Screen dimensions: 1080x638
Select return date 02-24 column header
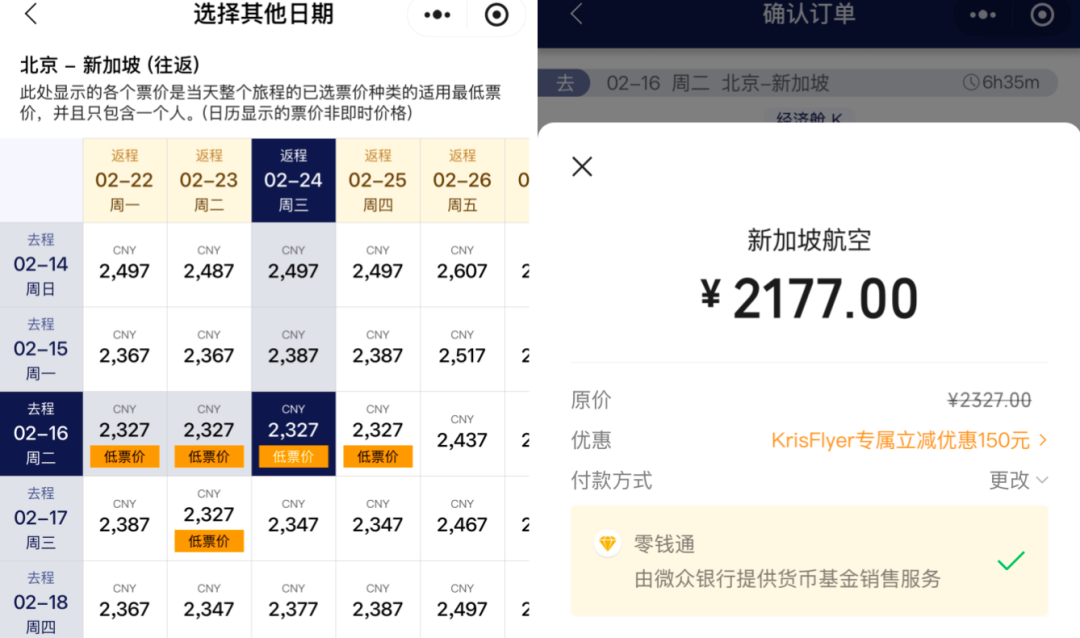[x=293, y=180]
